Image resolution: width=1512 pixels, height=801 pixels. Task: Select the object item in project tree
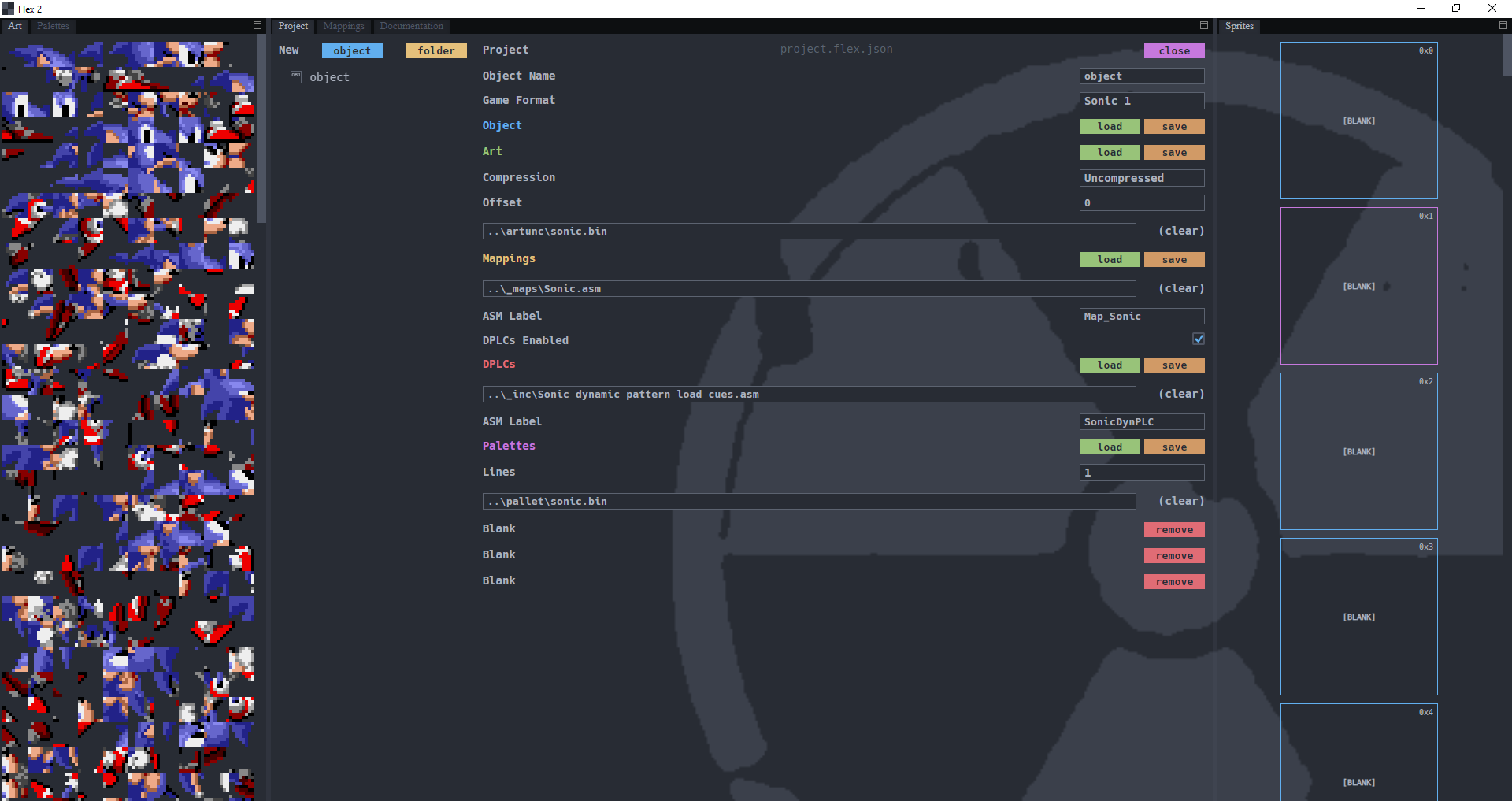329,77
